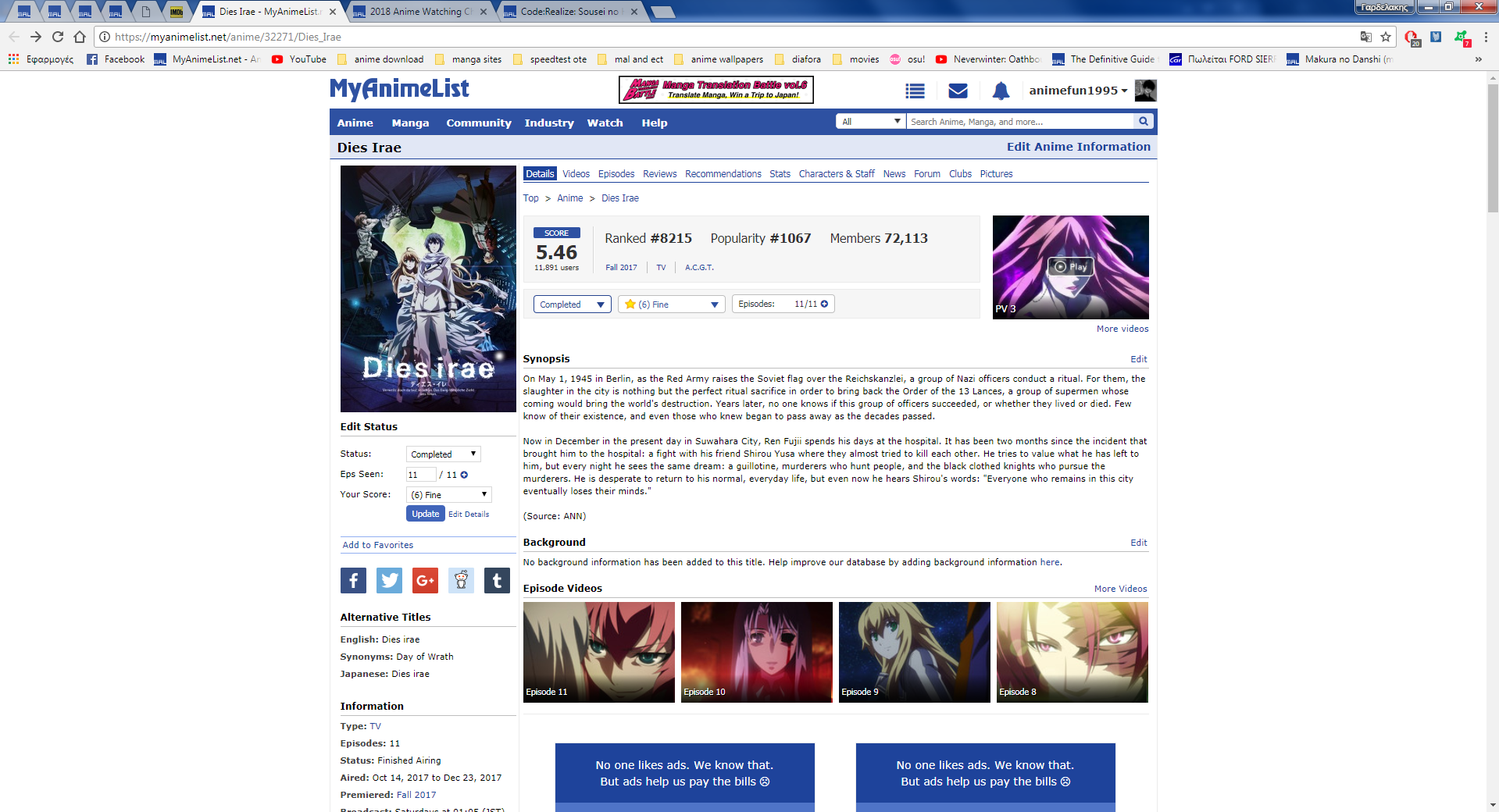
Task: Show more bookmarks chevron
Action: [1478, 59]
